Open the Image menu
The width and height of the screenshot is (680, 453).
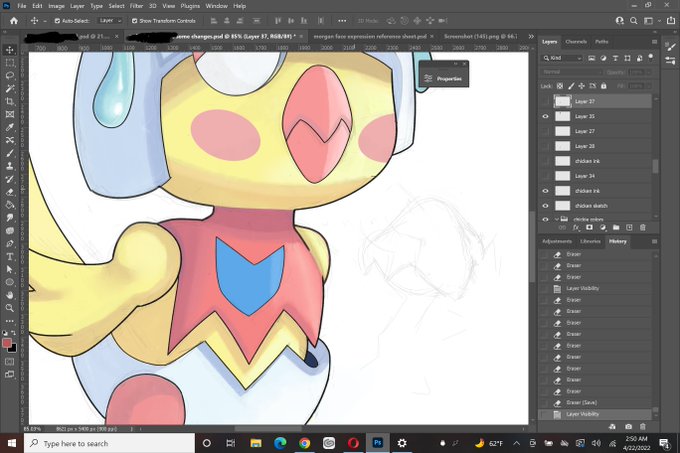click(56, 6)
